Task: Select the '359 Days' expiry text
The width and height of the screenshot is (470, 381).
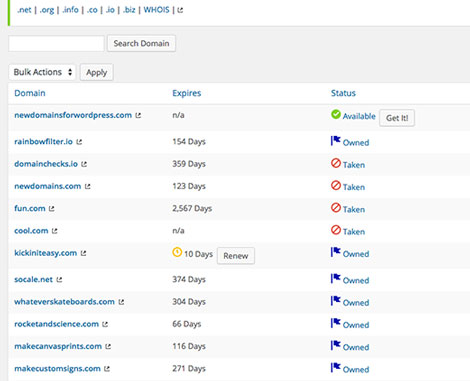Action: [x=189, y=164]
